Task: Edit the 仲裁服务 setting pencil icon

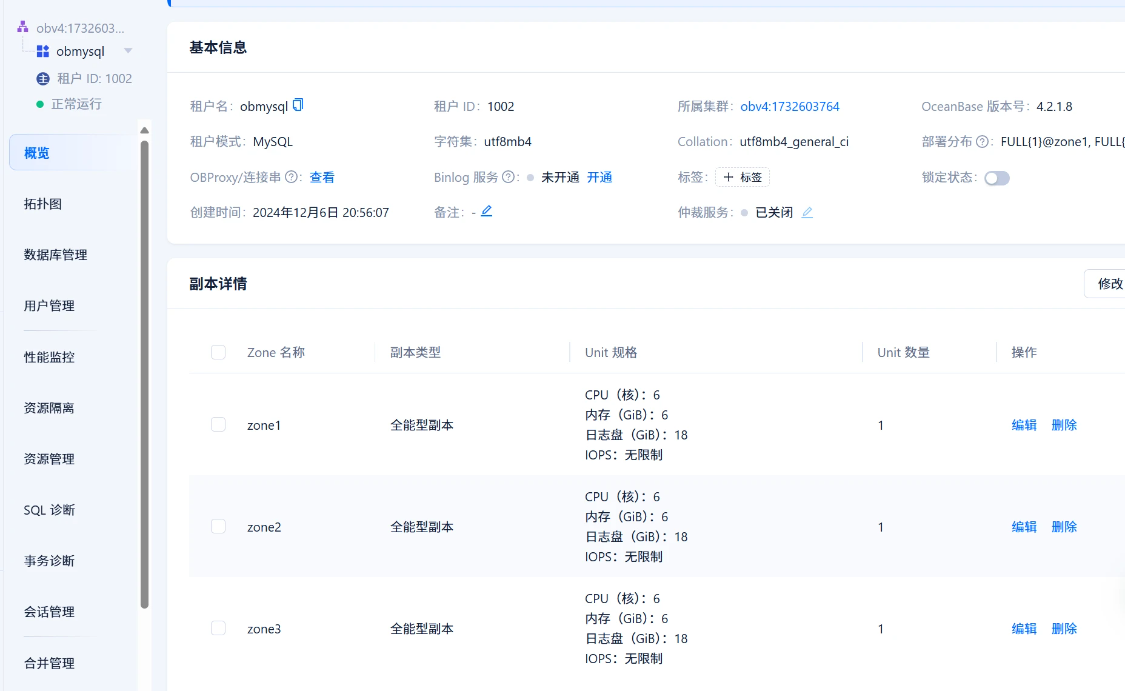Action: (x=807, y=212)
